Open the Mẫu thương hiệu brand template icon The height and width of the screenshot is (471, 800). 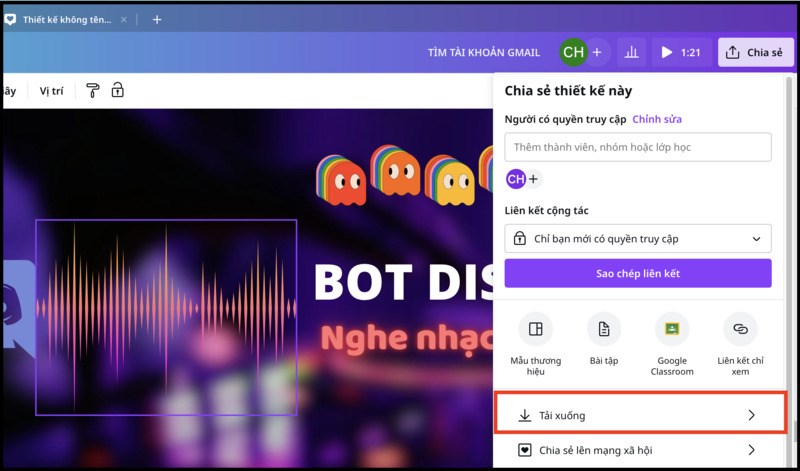(x=536, y=329)
